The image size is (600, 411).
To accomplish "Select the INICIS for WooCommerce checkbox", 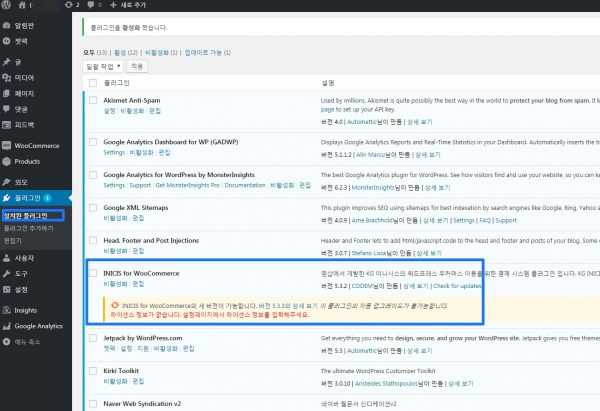I will [x=93, y=272].
